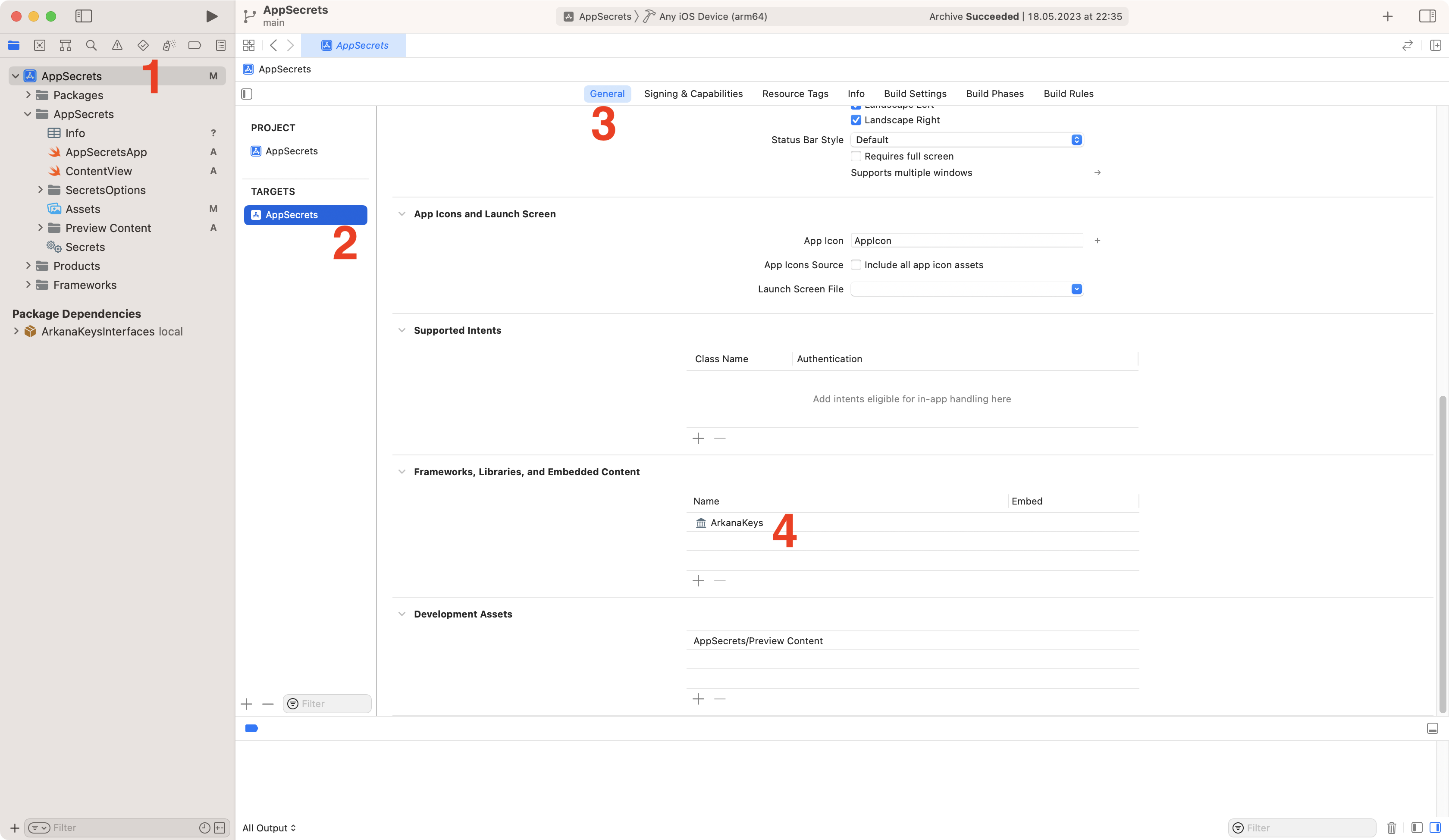Viewport: 1449px width, 840px height.
Task: Hide the project and targets list
Action: coord(247,94)
